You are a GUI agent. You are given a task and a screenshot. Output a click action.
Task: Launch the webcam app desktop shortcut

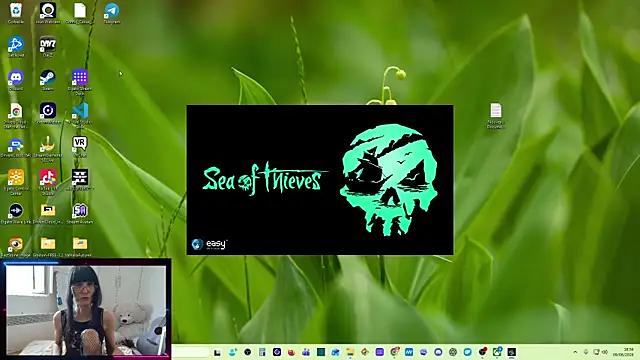(48, 13)
